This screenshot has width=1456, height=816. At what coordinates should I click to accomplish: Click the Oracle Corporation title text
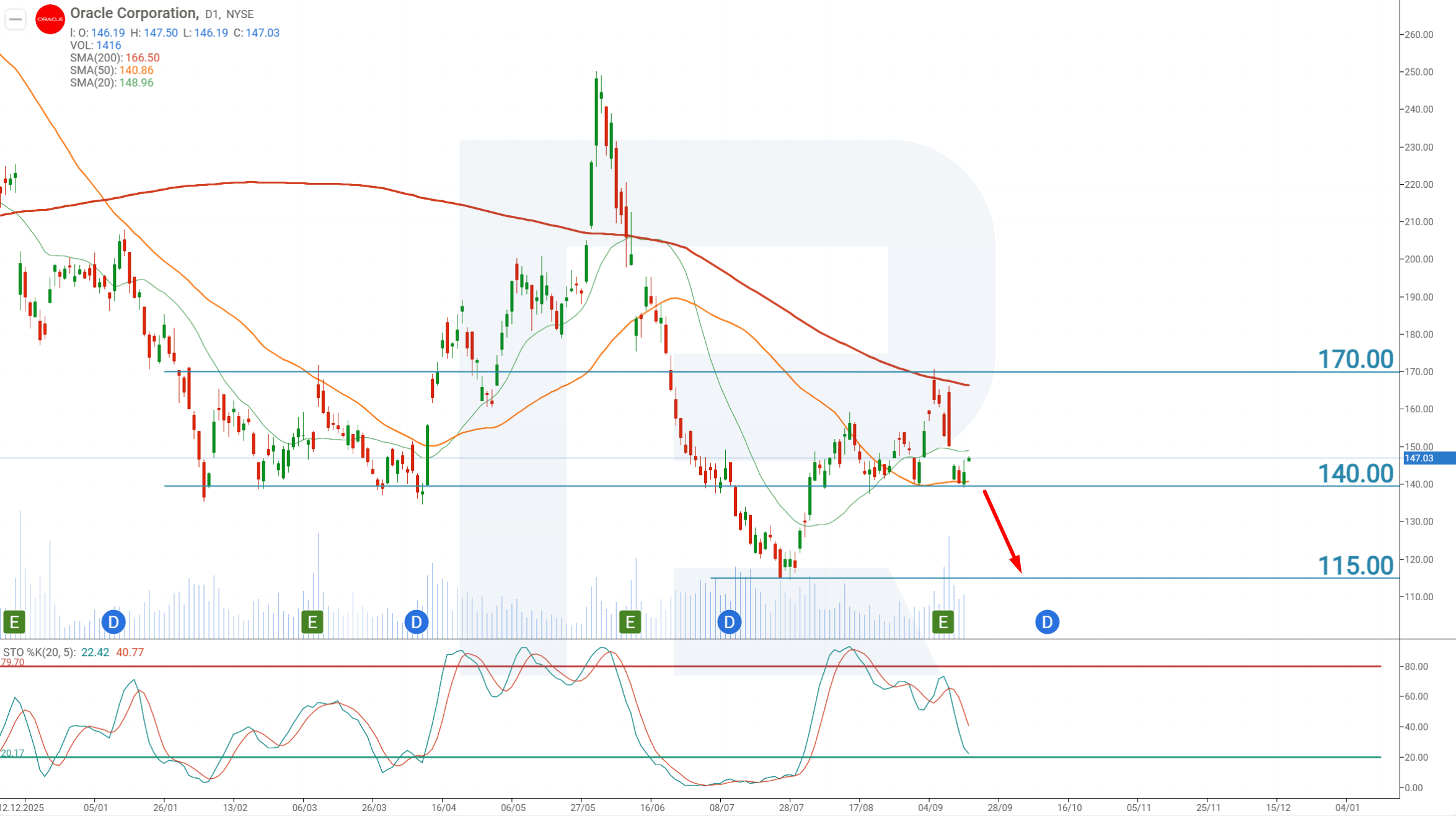[135, 13]
